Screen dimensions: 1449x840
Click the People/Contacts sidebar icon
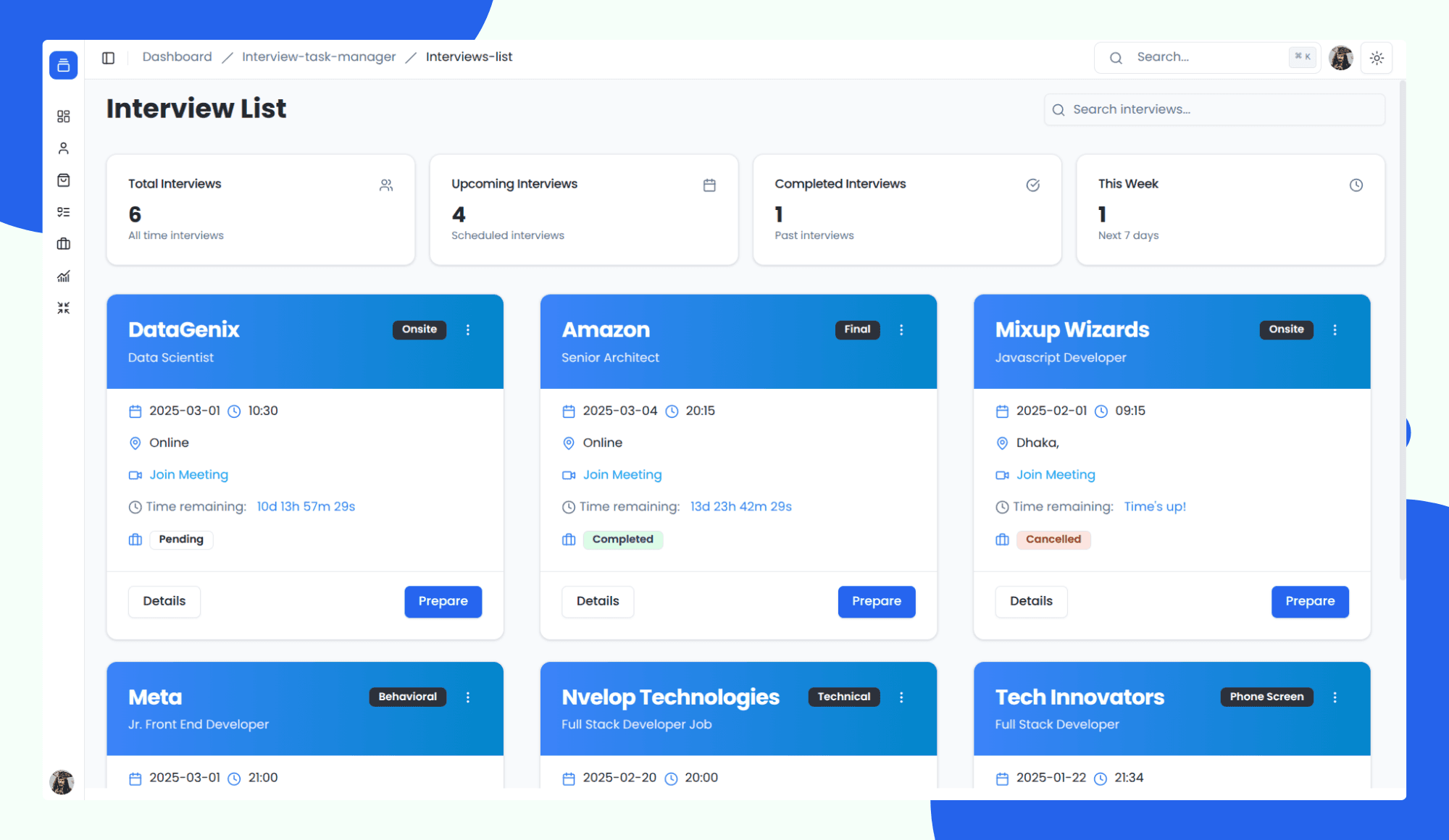pyautogui.click(x=63, y=148)
